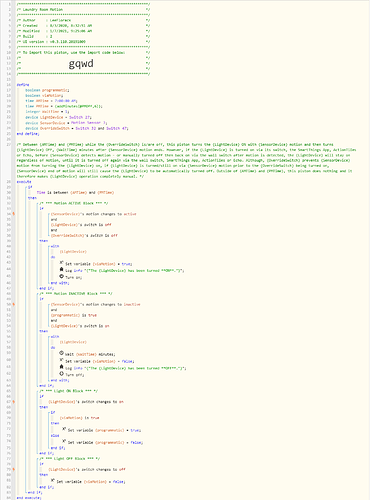Click device LightDevice = Switch 27 line
The width and height of the screenshot is (372, 500).
[58, 117]
